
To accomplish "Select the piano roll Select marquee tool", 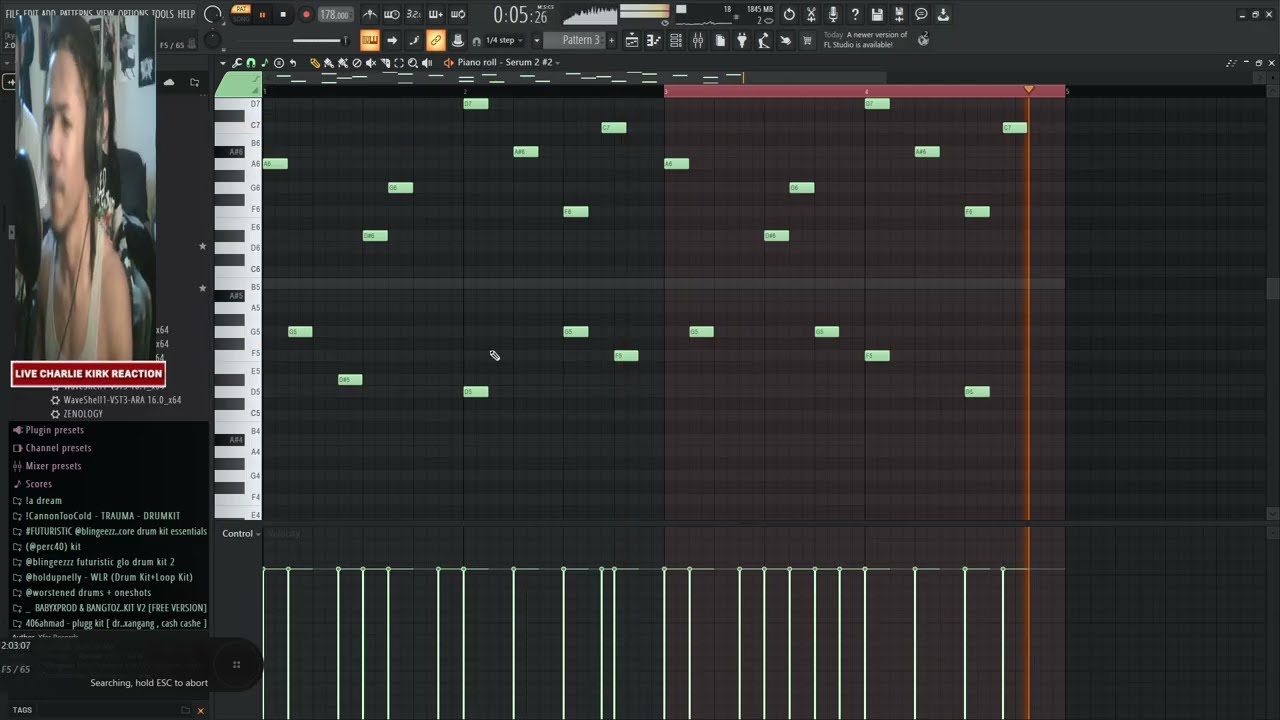I will [399, 63].
